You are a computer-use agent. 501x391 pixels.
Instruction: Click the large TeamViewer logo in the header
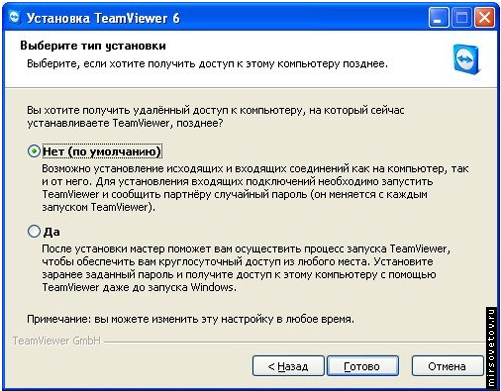467,60
